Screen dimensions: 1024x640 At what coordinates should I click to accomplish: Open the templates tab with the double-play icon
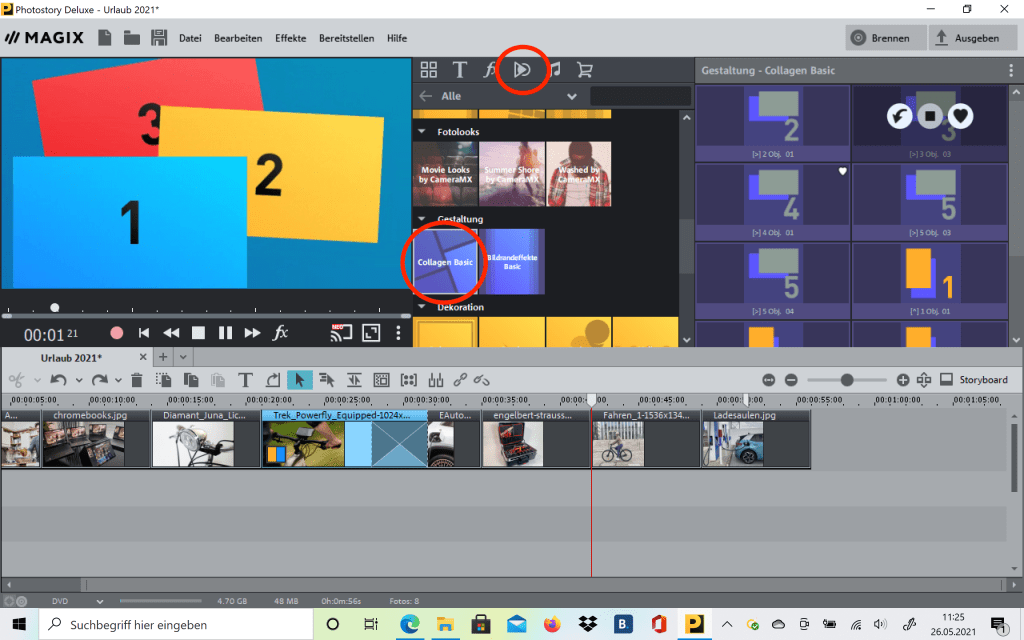coord(522,70)
